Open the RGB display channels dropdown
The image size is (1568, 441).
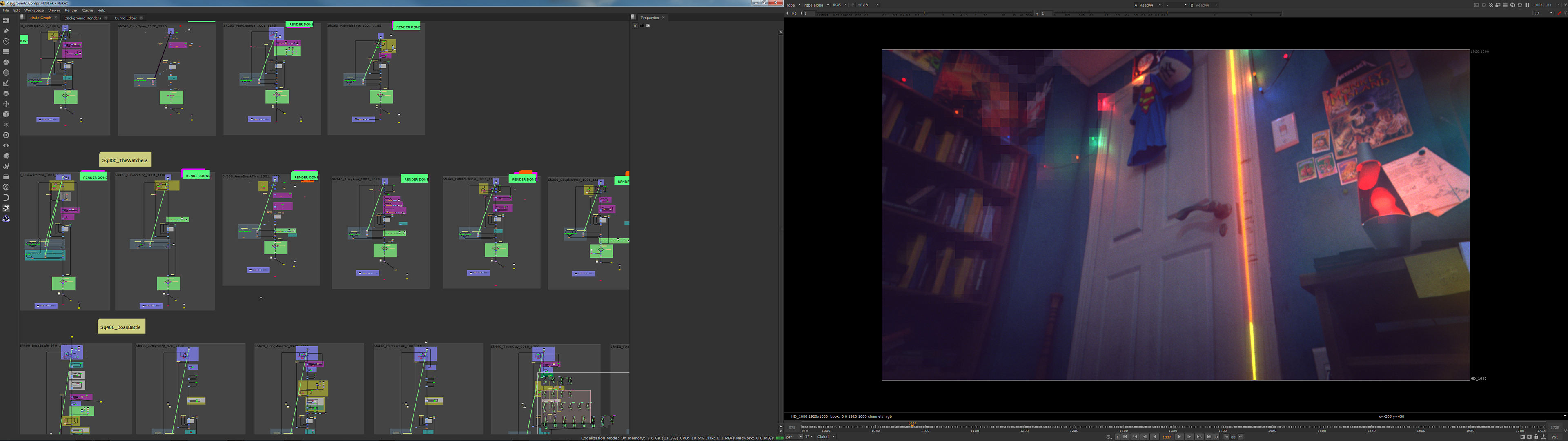(x=840, y=5)
